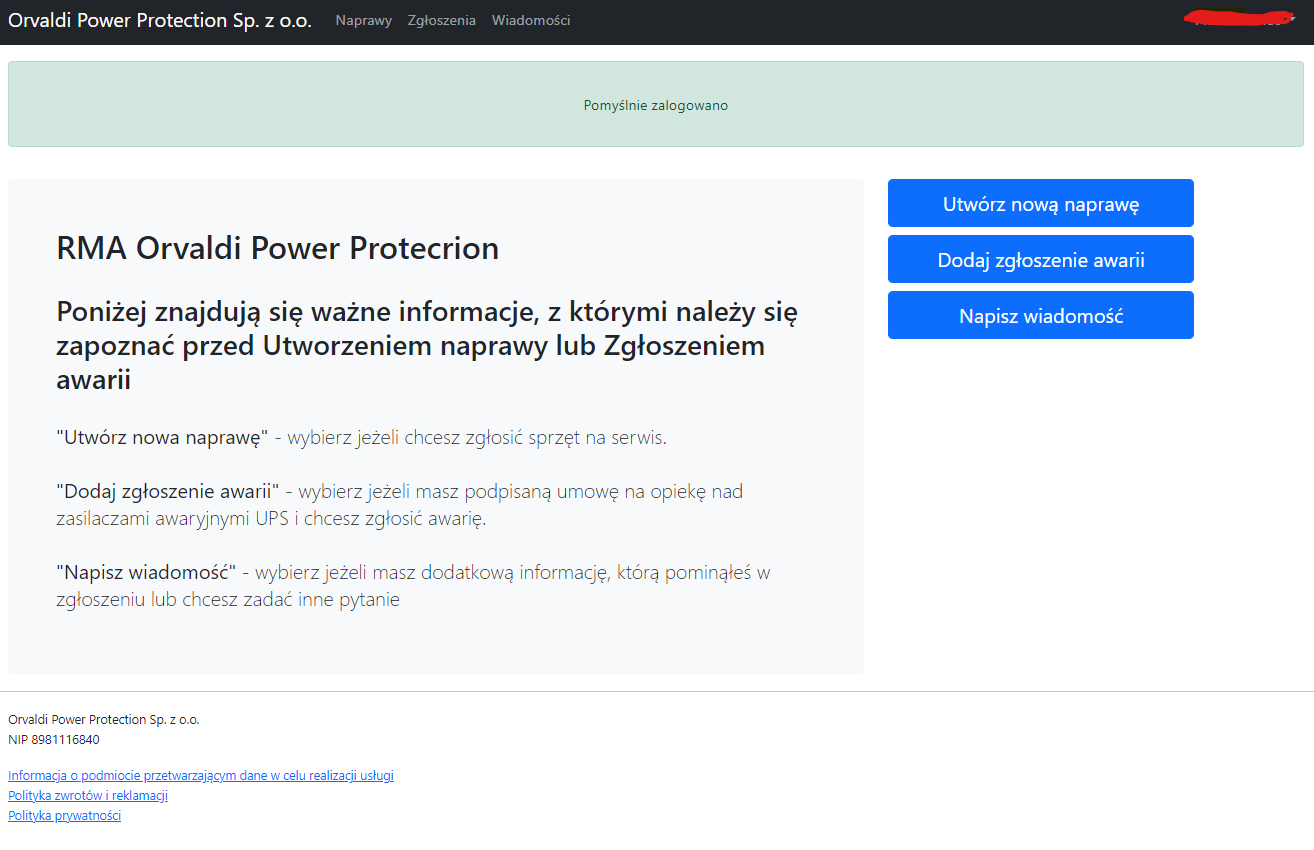Click the "Utwórz nowa naprawę" description paragraph
Image resolution: width=1314 pixels, height=850 pixels.
click(x=360, y=438)
